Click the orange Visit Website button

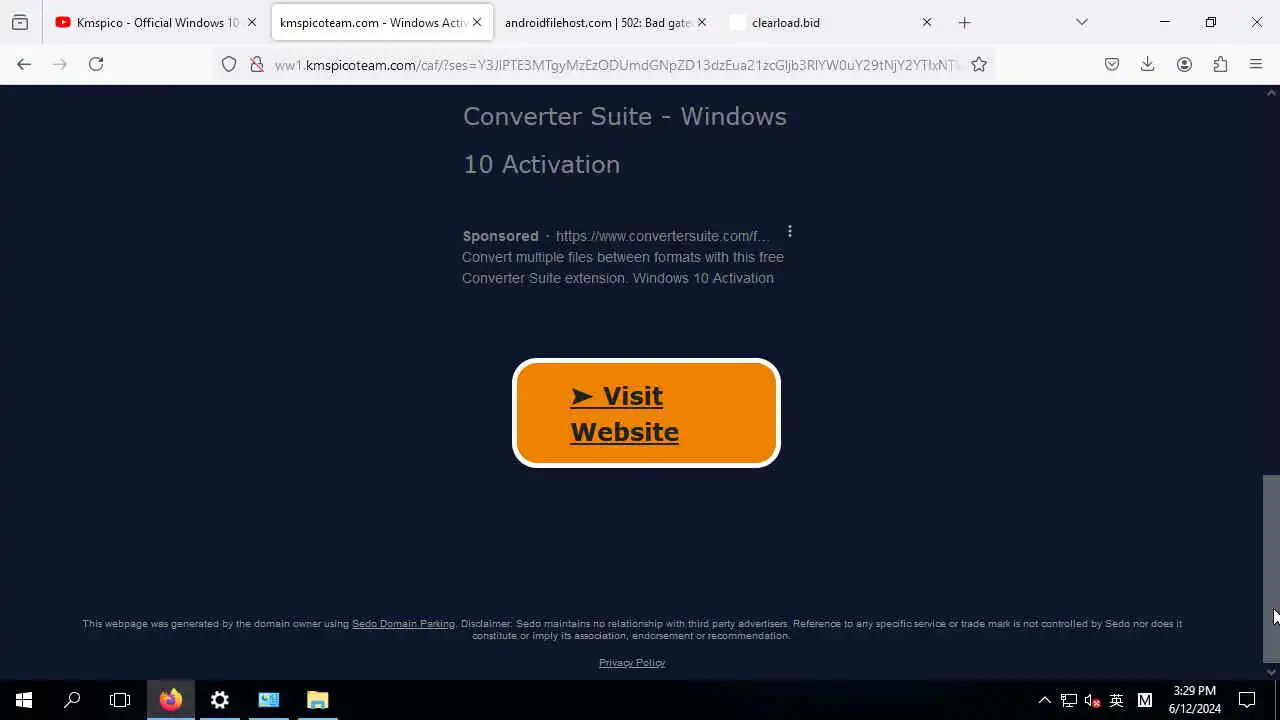(x=646, y=413)
